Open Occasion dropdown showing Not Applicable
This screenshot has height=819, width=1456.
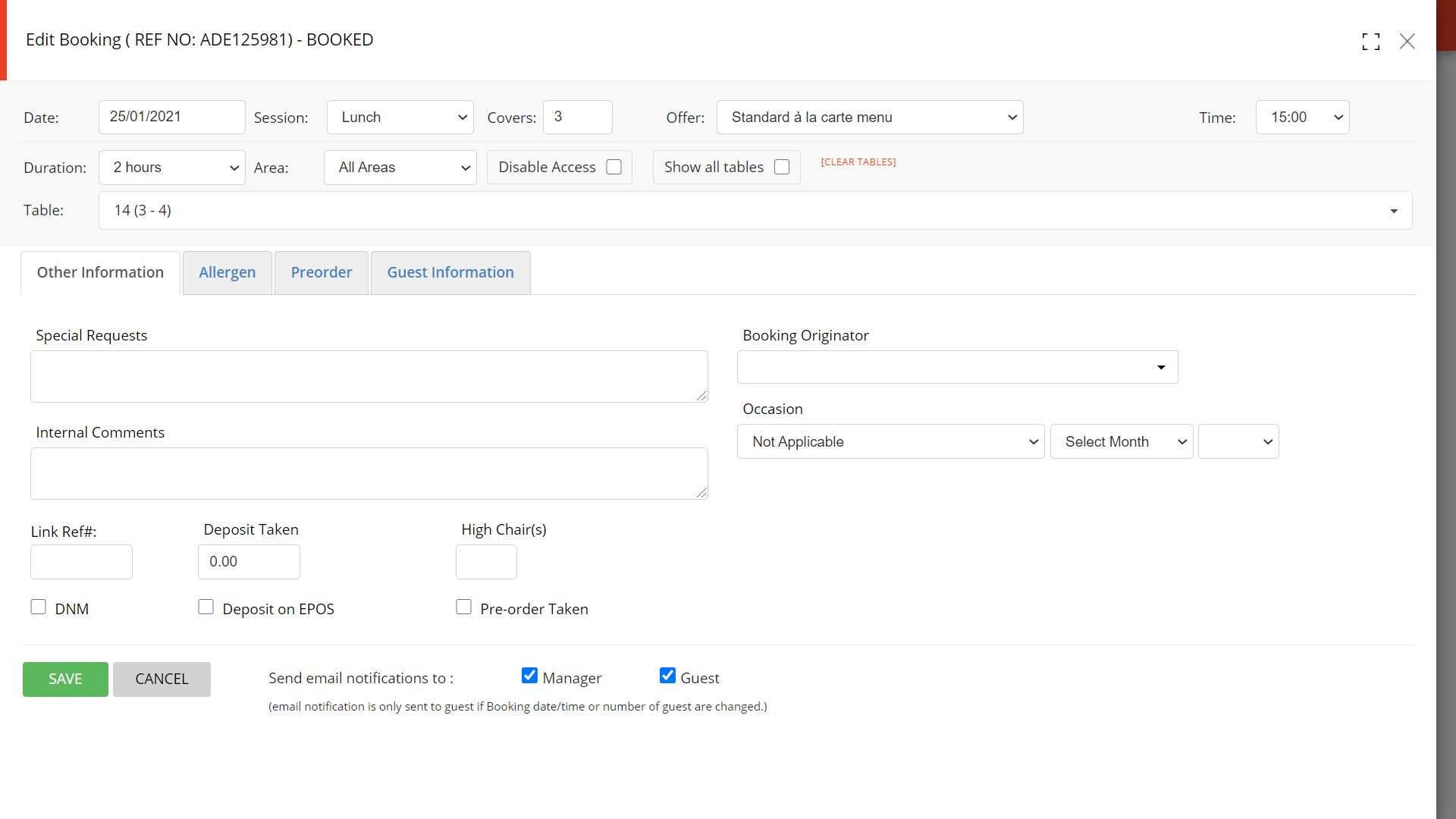coord(891,441)
